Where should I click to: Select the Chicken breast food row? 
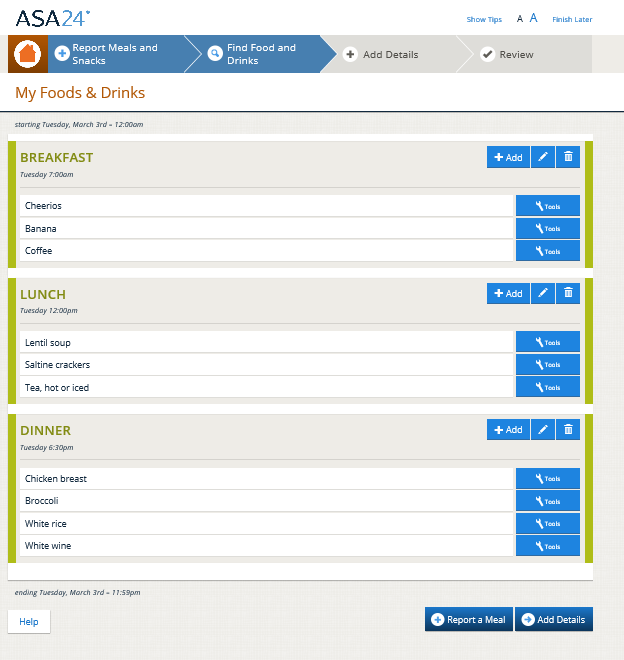pyautogui.click(x=266, y=479)
